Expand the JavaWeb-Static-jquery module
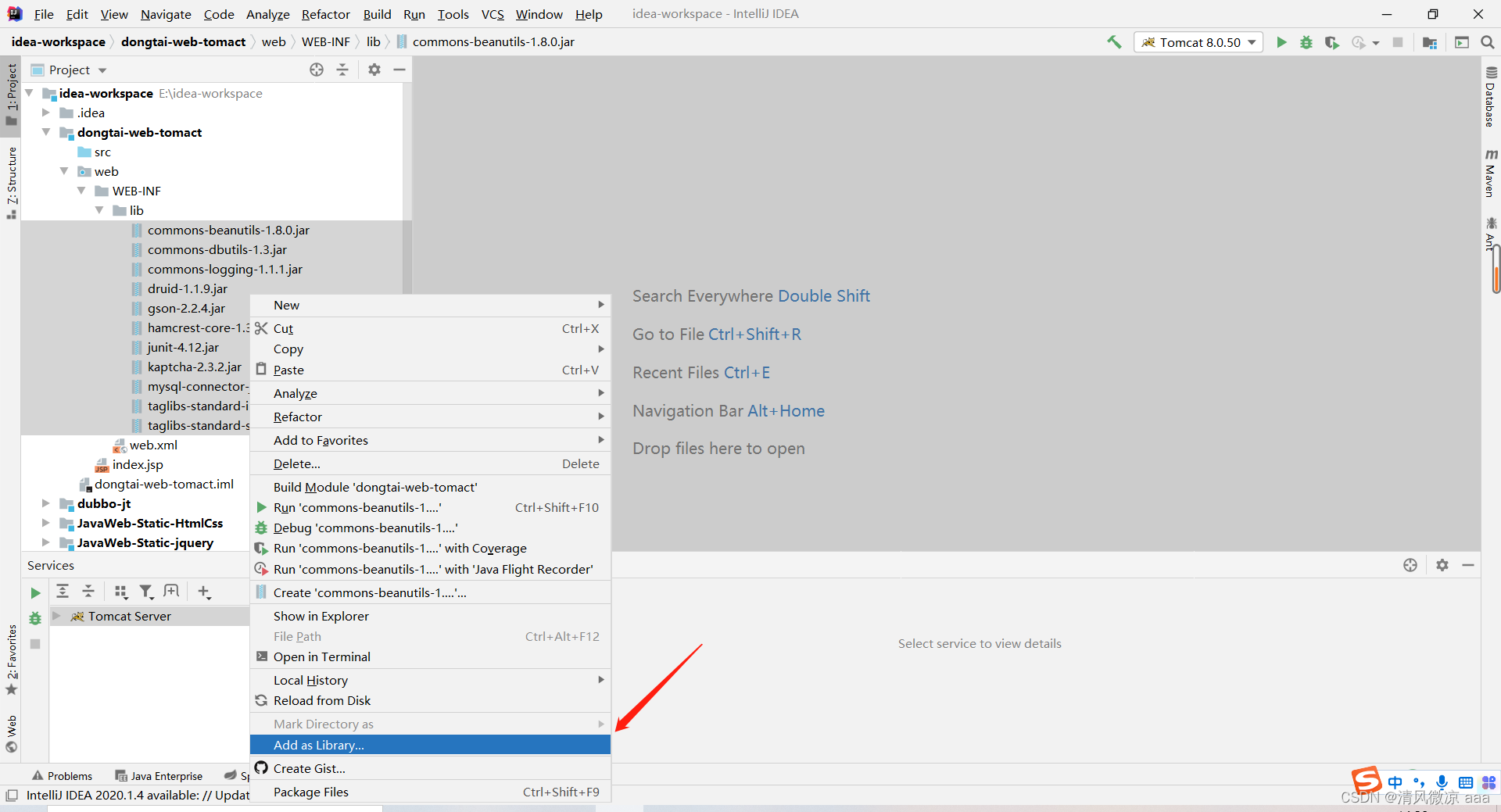The image size is (1501, 812). pos(46,542)
